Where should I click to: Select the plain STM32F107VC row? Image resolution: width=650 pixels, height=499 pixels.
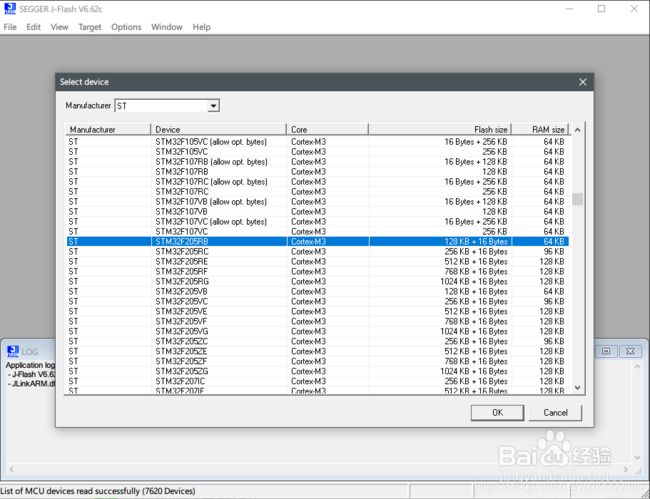click(x=318, y=231)
